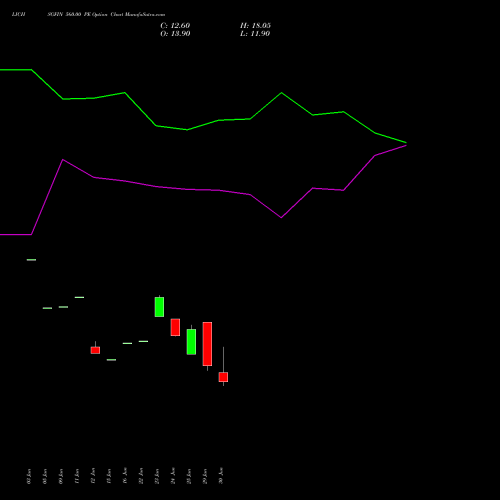Click the open value O: 13.90
Image resolution: width=500 pixels, height=500 pixels.
tap(175, 34)
